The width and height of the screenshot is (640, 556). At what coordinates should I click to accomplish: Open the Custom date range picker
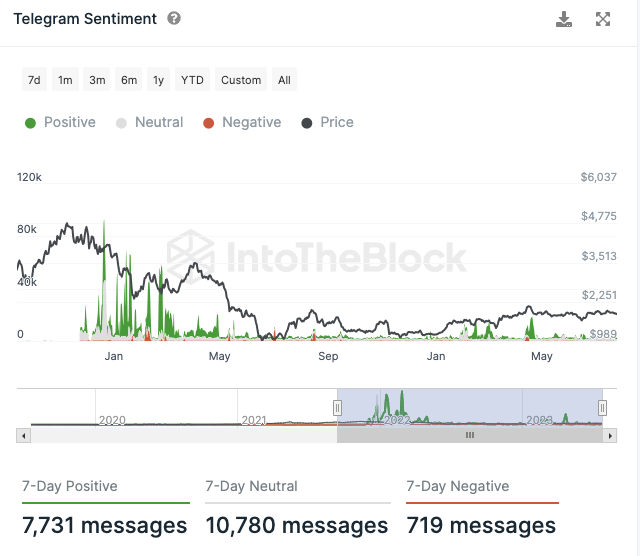point(241,80)
